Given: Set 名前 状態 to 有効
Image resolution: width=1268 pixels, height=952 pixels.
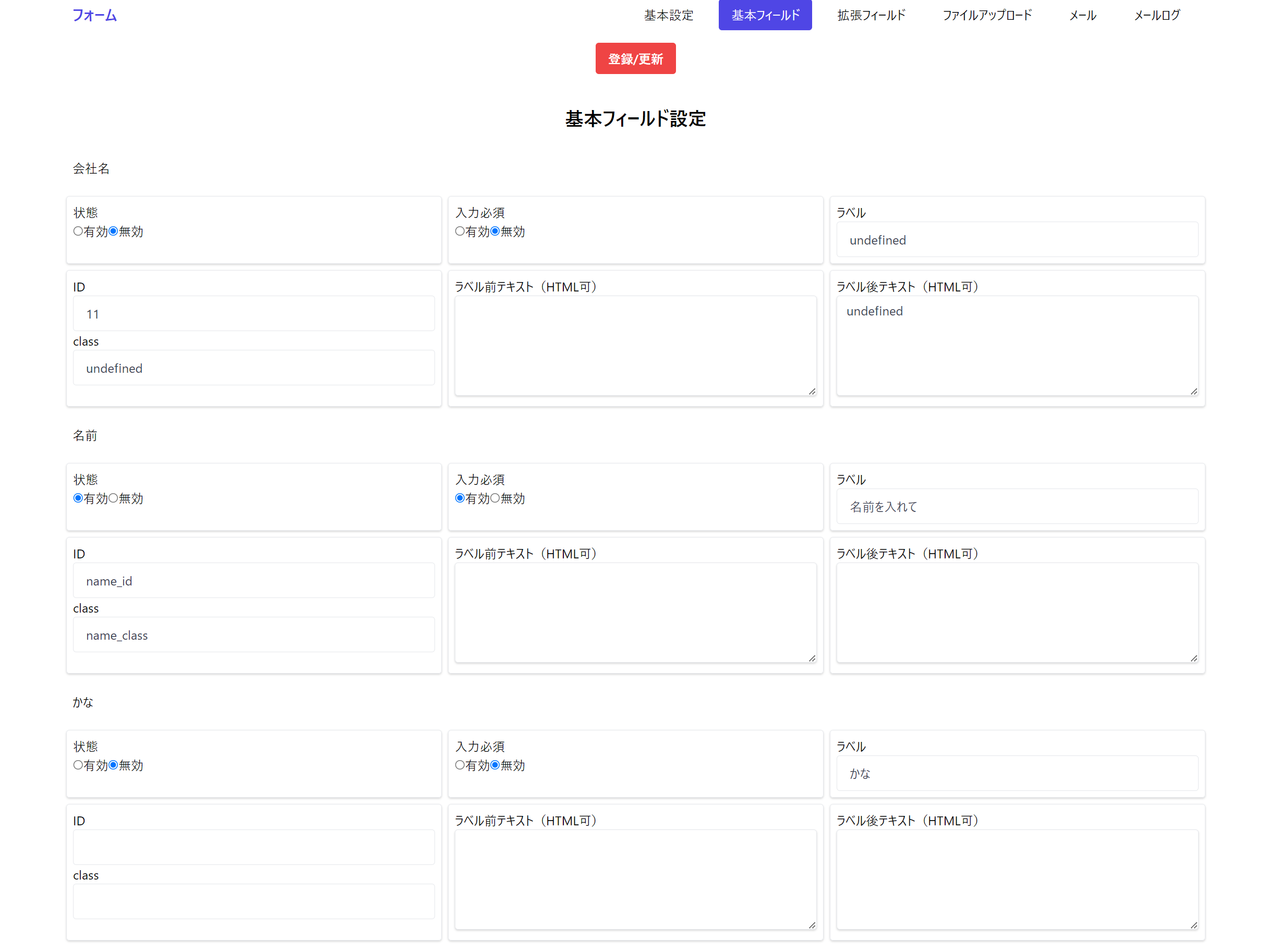Looking at the screenshot, I should 78,498.
